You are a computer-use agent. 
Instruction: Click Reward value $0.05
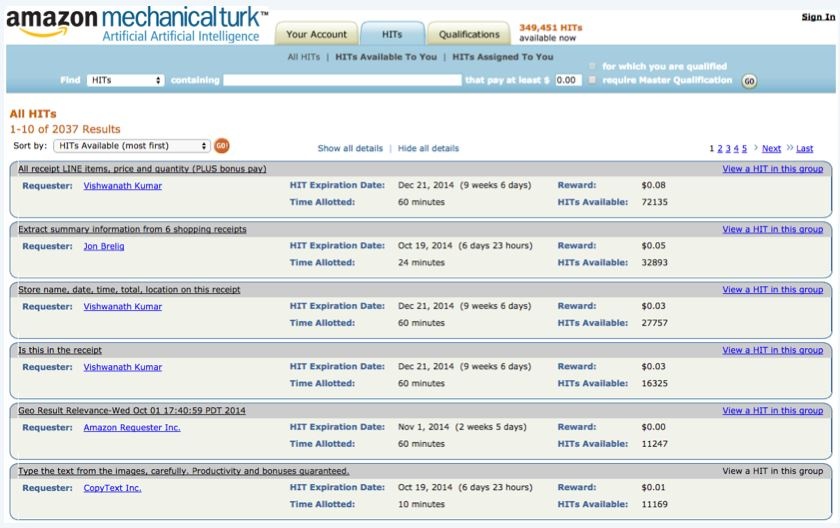point(654,246)
